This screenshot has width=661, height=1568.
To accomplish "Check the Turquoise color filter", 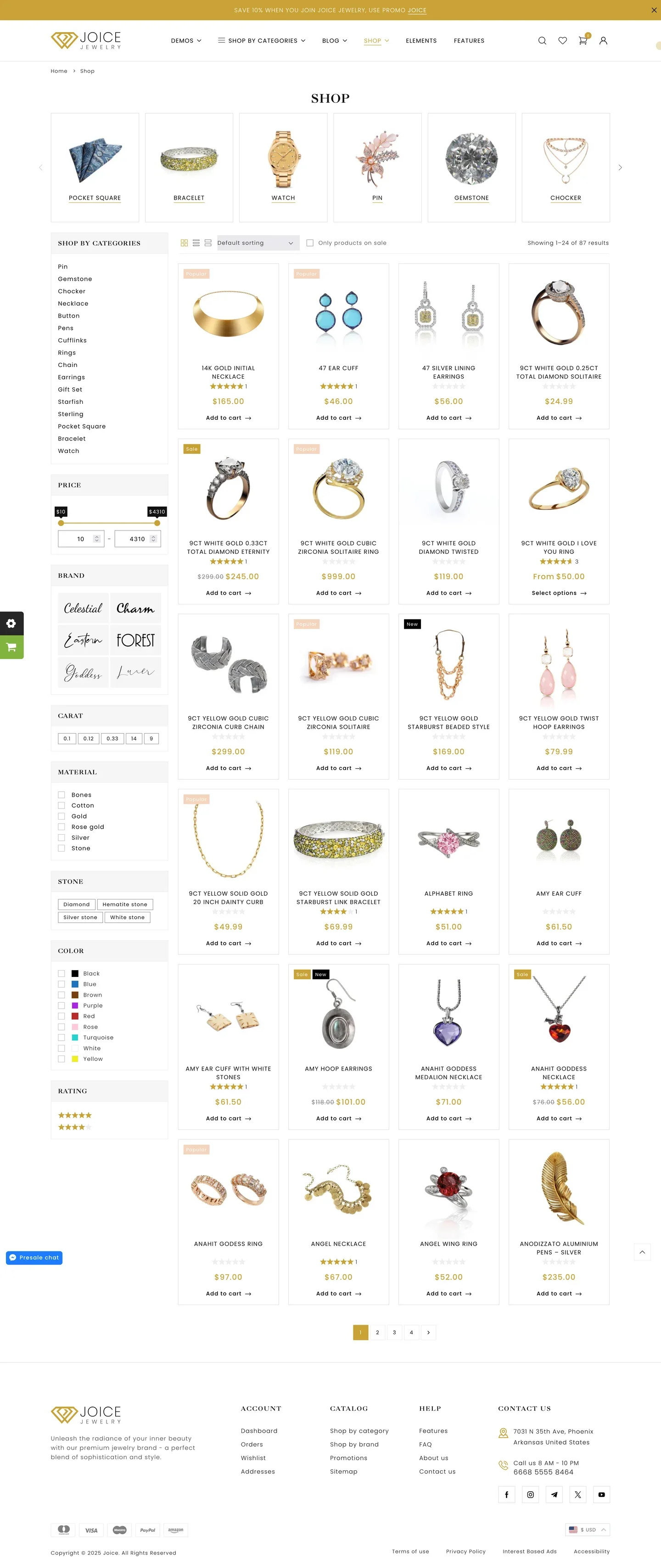I will 62,1037.
